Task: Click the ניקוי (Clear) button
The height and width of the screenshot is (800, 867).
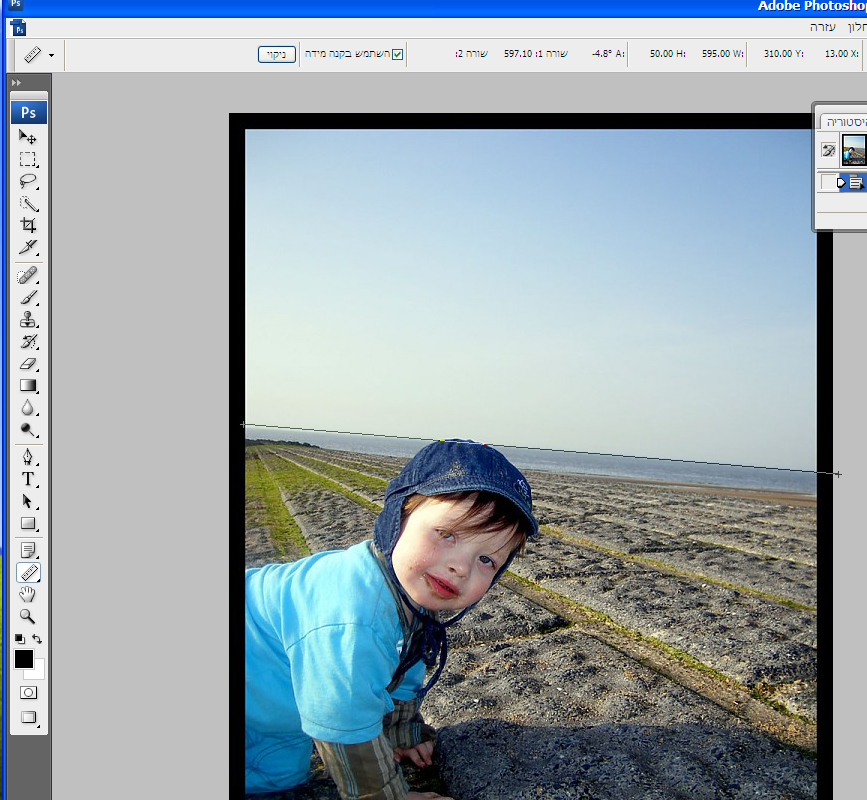Action: coord(277,54)
